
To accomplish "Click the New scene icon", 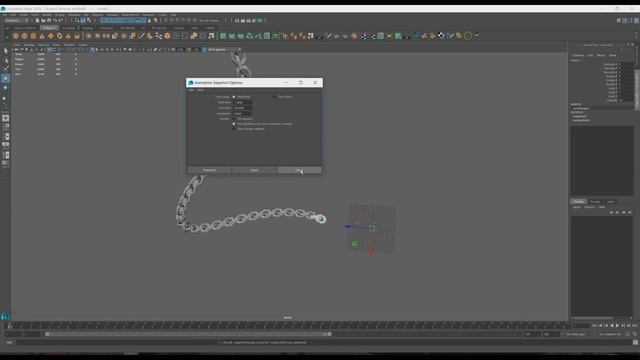I will 37,20.
